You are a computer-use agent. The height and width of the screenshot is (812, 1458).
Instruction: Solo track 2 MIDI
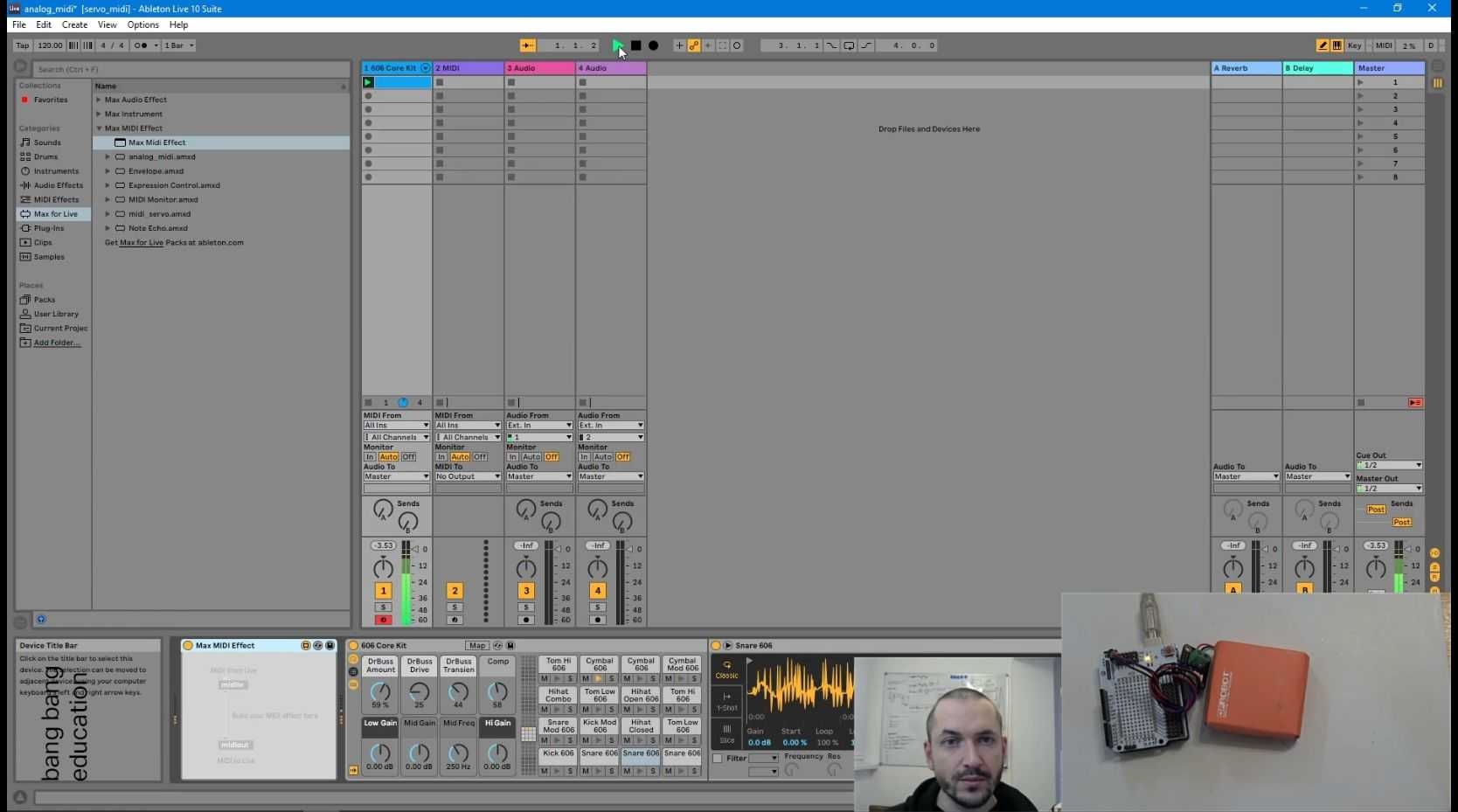[x=455, y=607]
